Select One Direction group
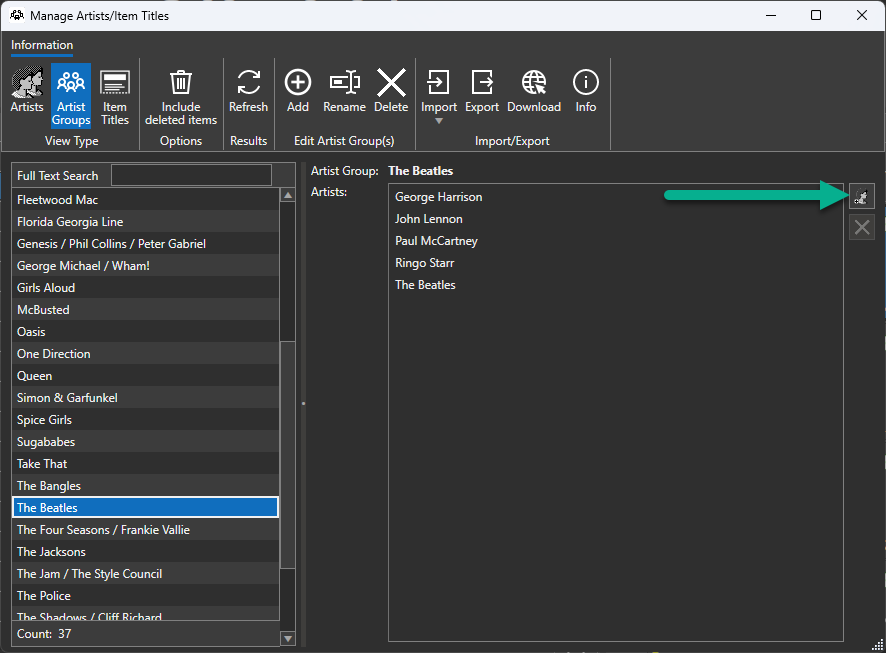The image size is (886, 653). [x=145, y=354]
